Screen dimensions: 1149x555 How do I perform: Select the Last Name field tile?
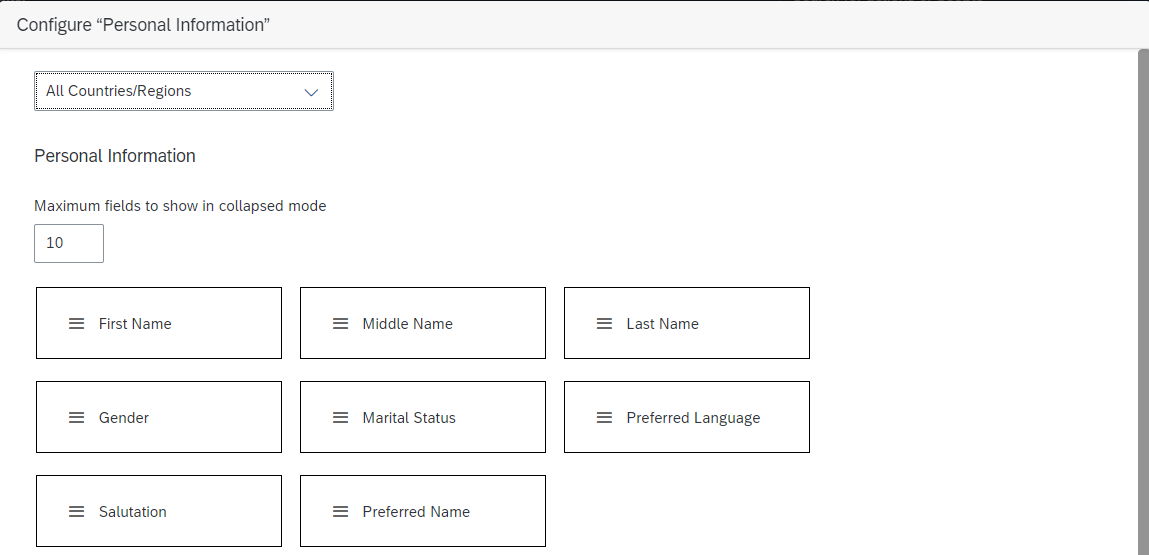(x=687, y=323)
